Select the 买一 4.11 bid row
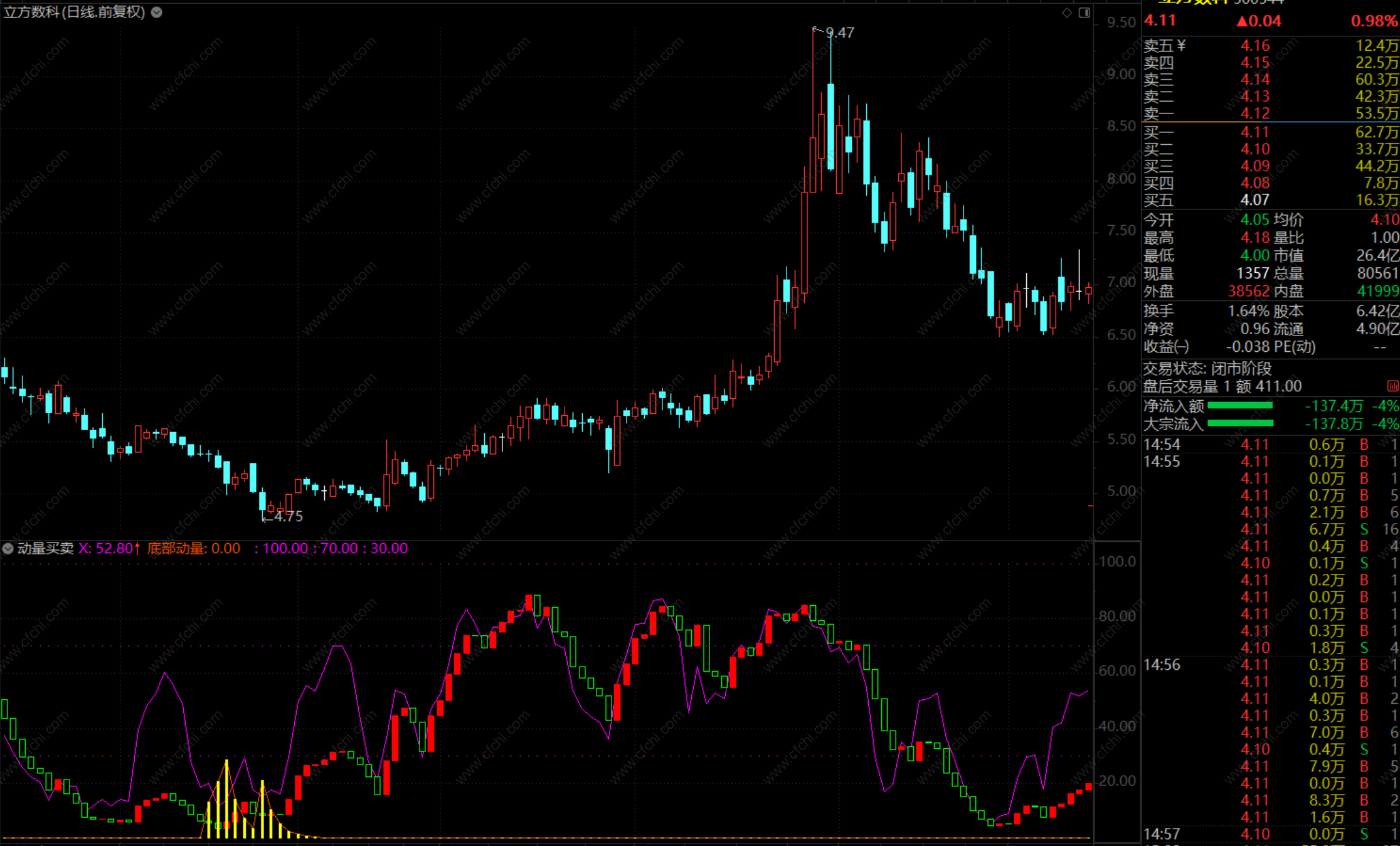The image size is (1400, 846). 1254,132
